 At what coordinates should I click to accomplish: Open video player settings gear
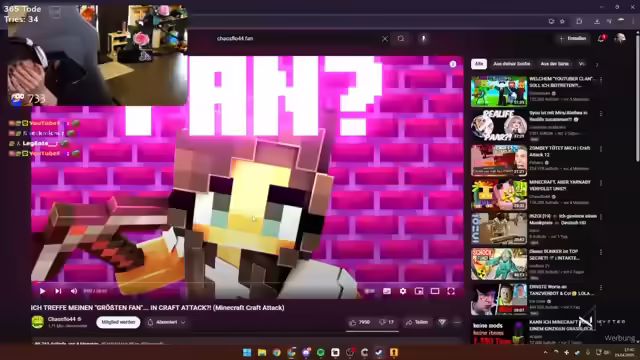coord(403,291)
